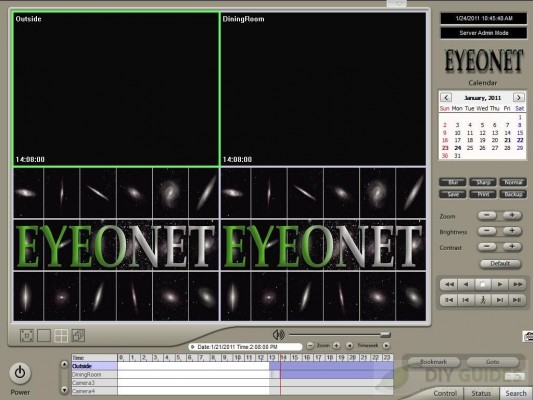Jump to the last recording segment button
The image size is (533, 400).
point(517,300)
